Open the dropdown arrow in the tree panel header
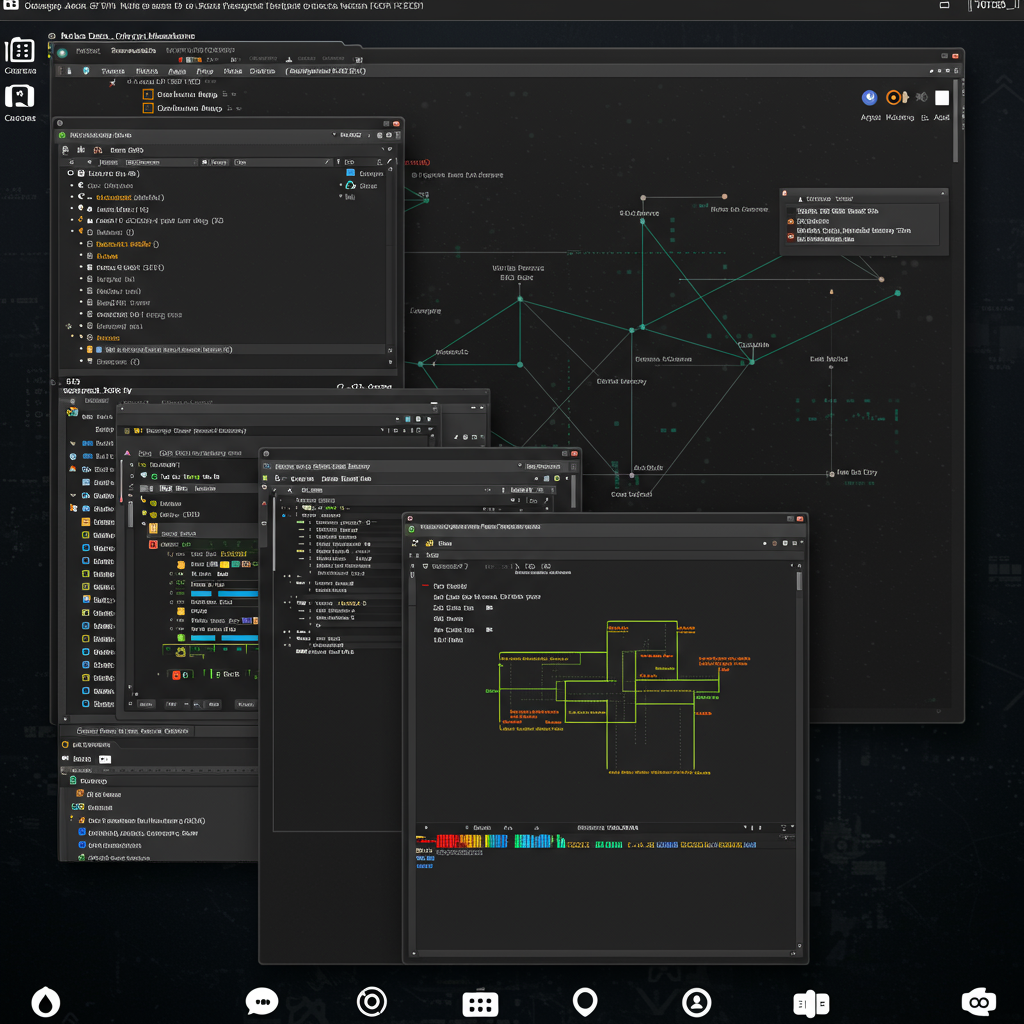 (334, 135)
